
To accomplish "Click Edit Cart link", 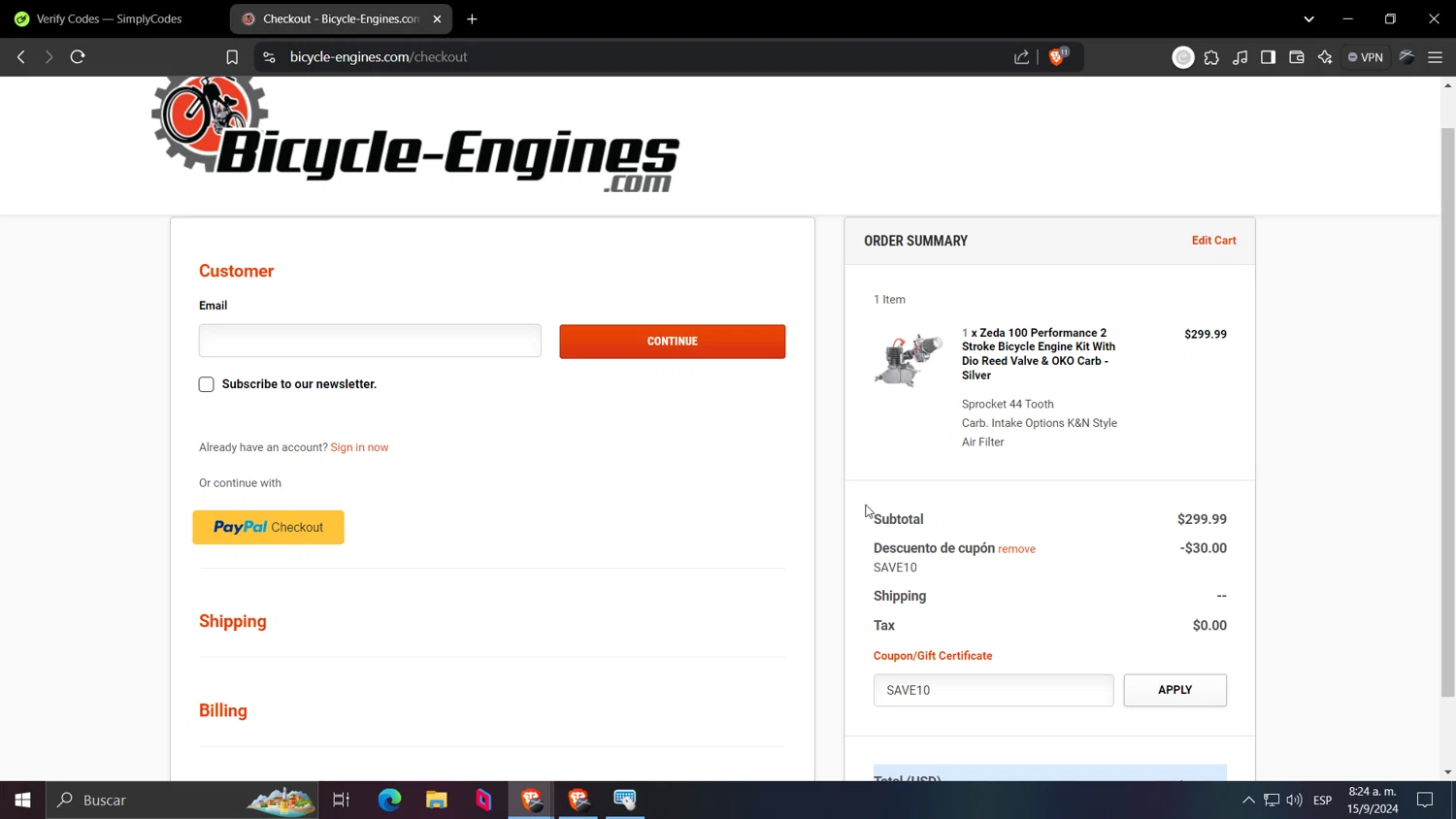I will coord(1213,241).
